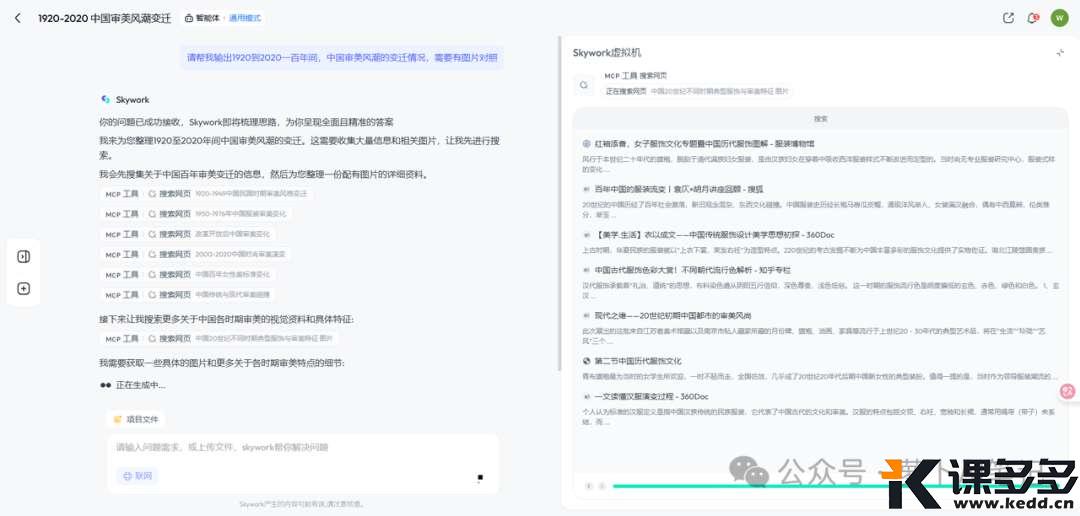Open MCP step for 改革开放 search
The image size is (1080, 516).
click(189, 234)
